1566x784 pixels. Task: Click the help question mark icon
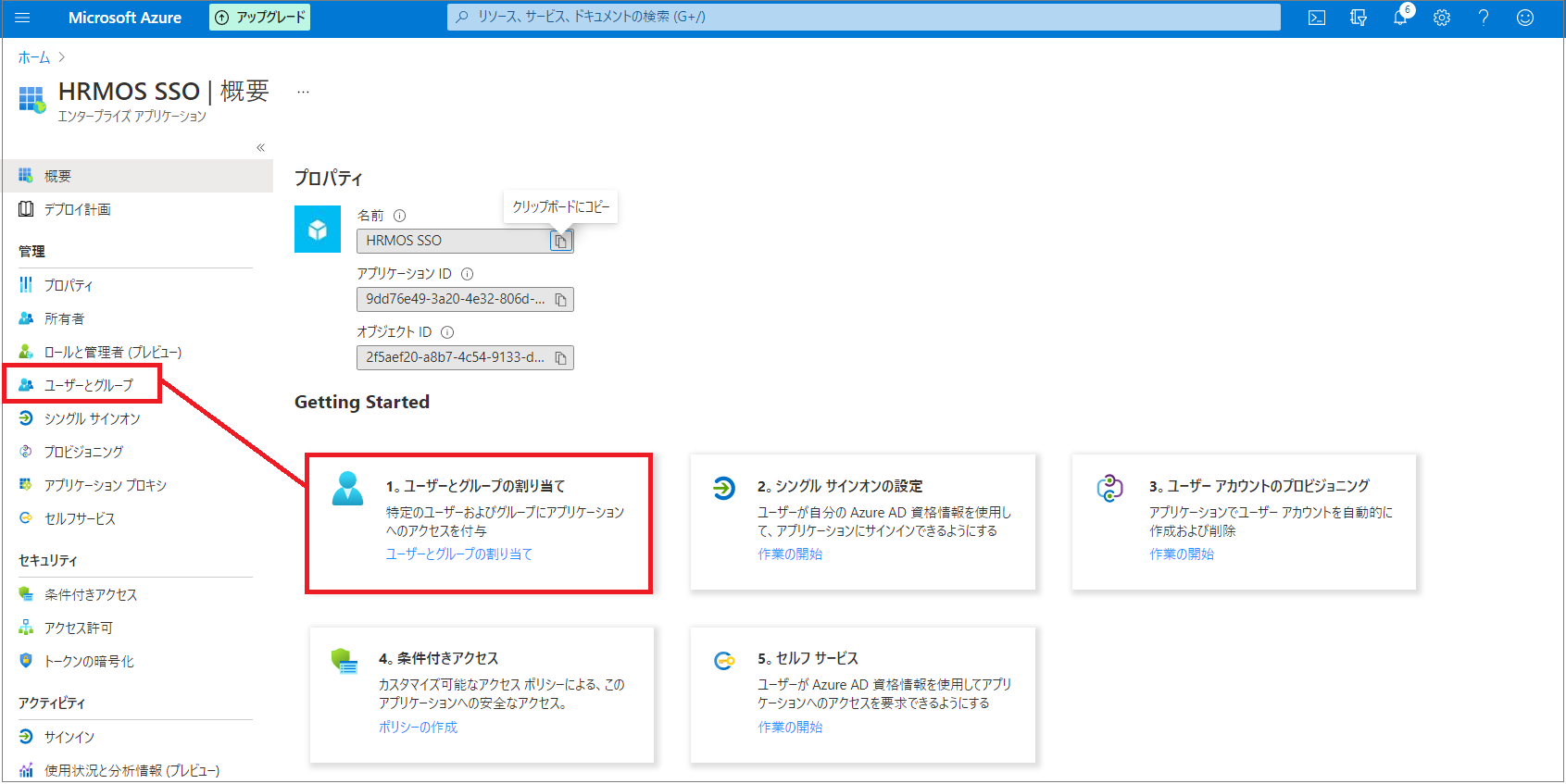click(1484, 18)
